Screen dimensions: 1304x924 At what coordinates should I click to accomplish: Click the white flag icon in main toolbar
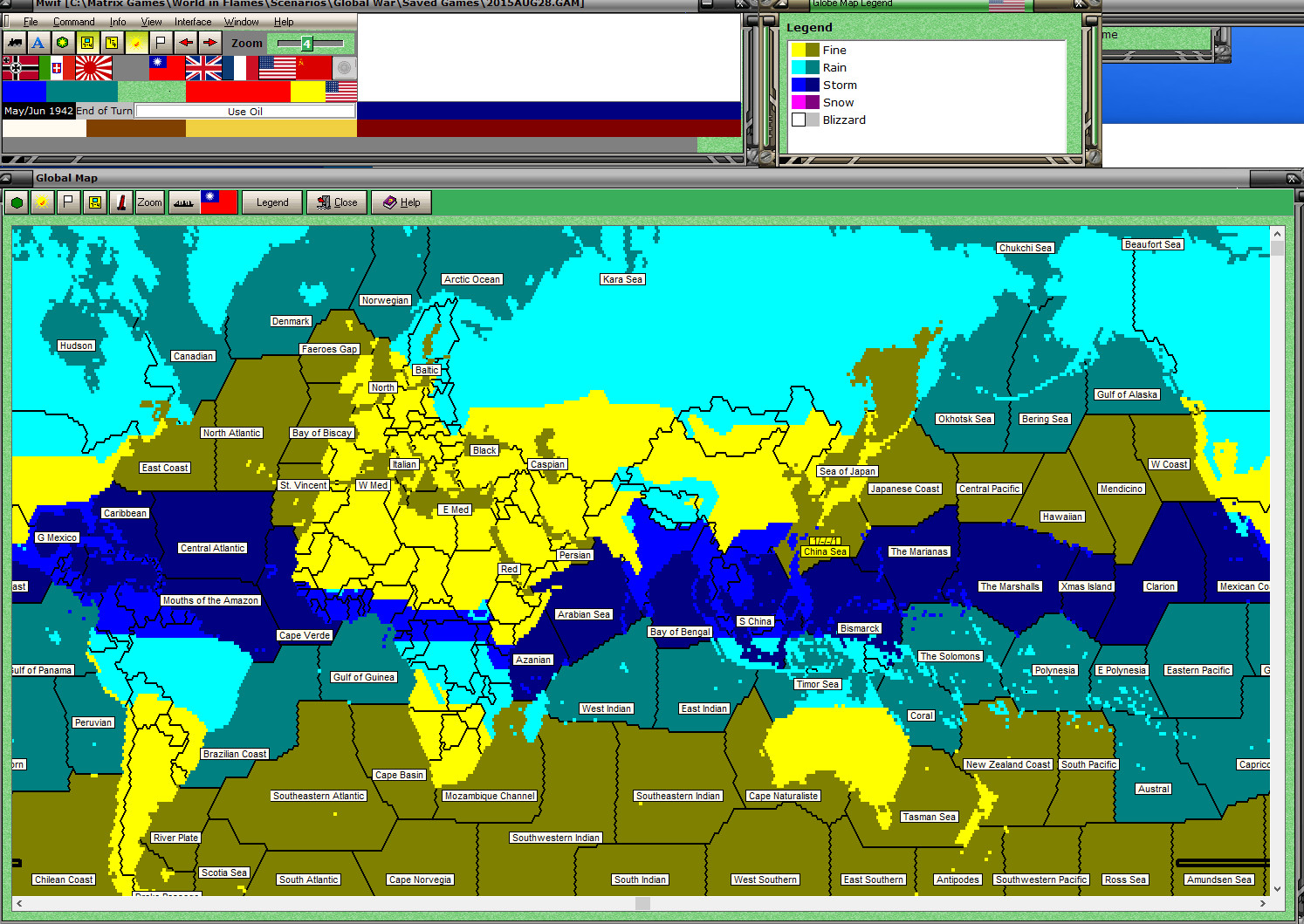point(161,42)
